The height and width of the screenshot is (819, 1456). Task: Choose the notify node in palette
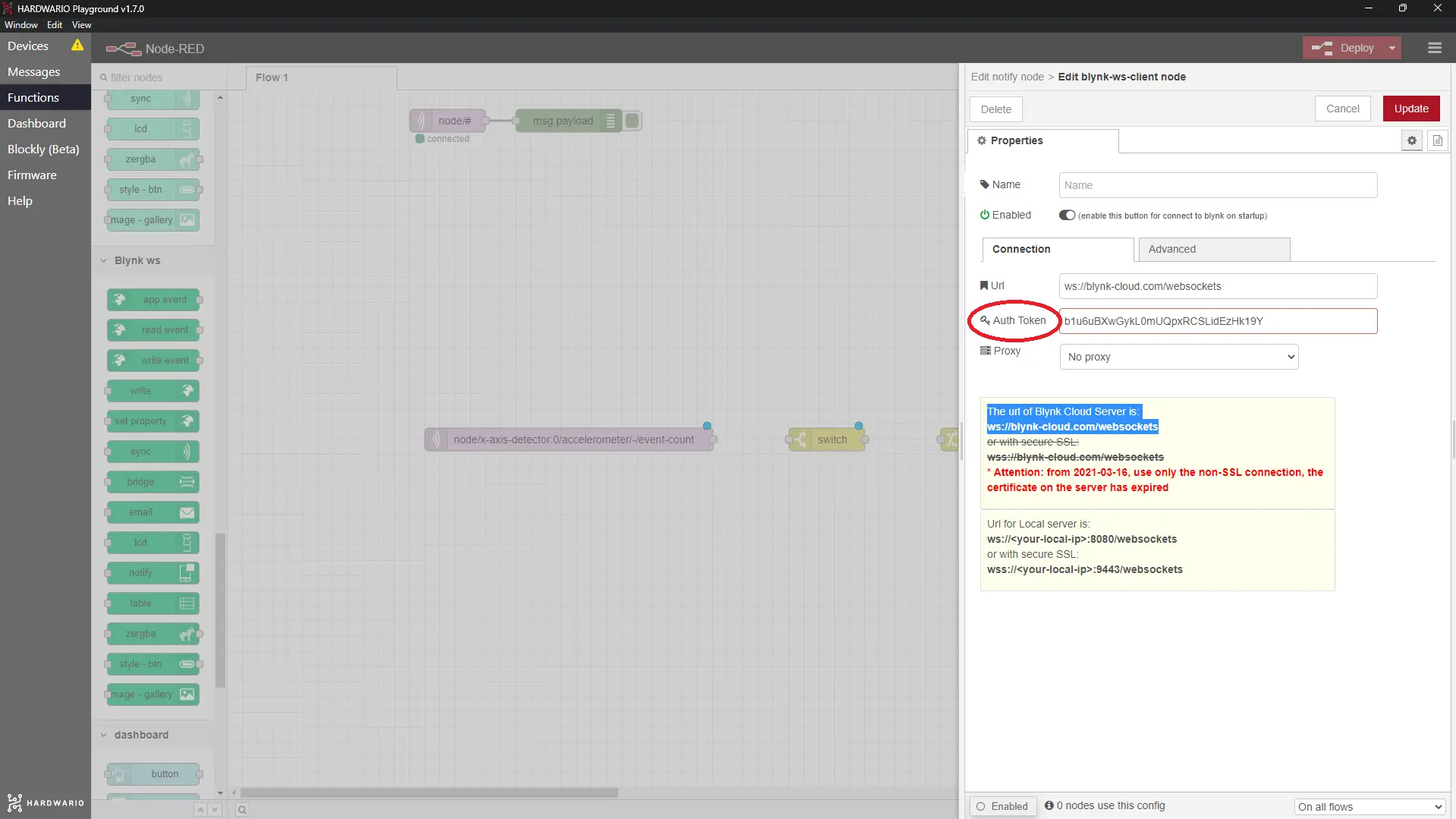(153, 573)
